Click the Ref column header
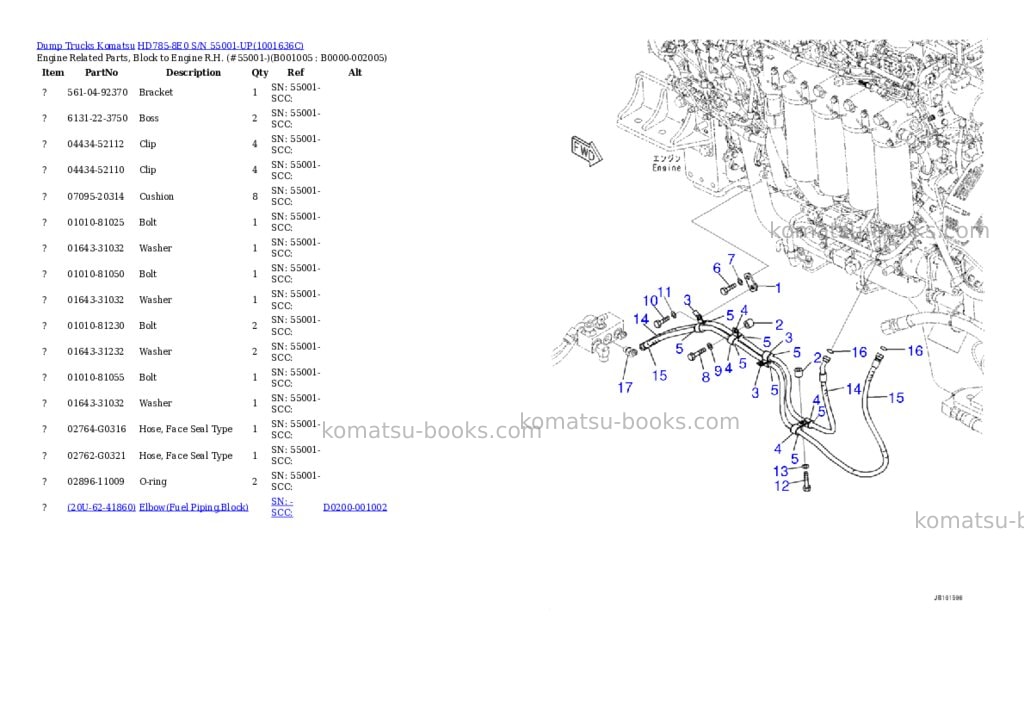This screenshot has width=1024, height=725. [x=296, y=72]
